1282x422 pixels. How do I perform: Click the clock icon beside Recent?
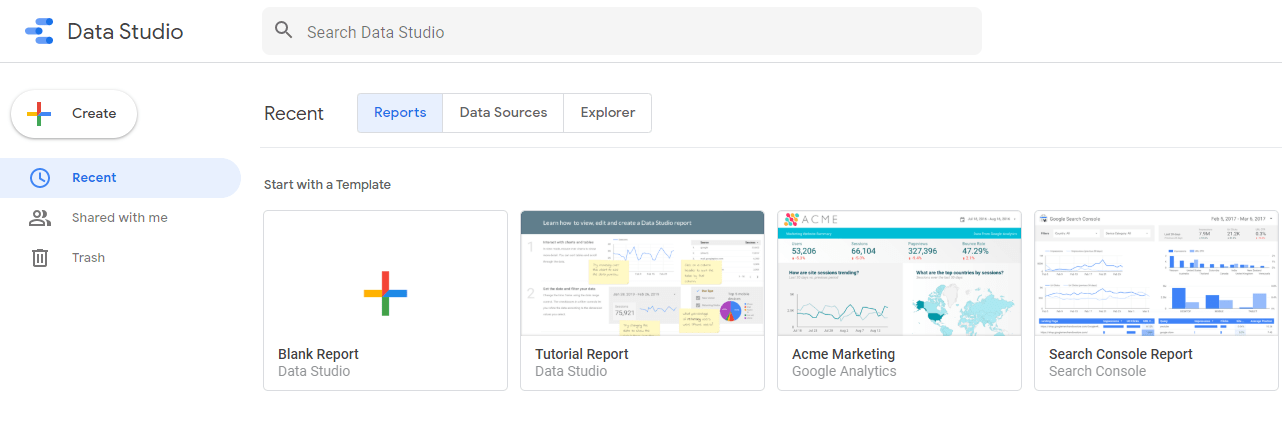coord(40,178)
